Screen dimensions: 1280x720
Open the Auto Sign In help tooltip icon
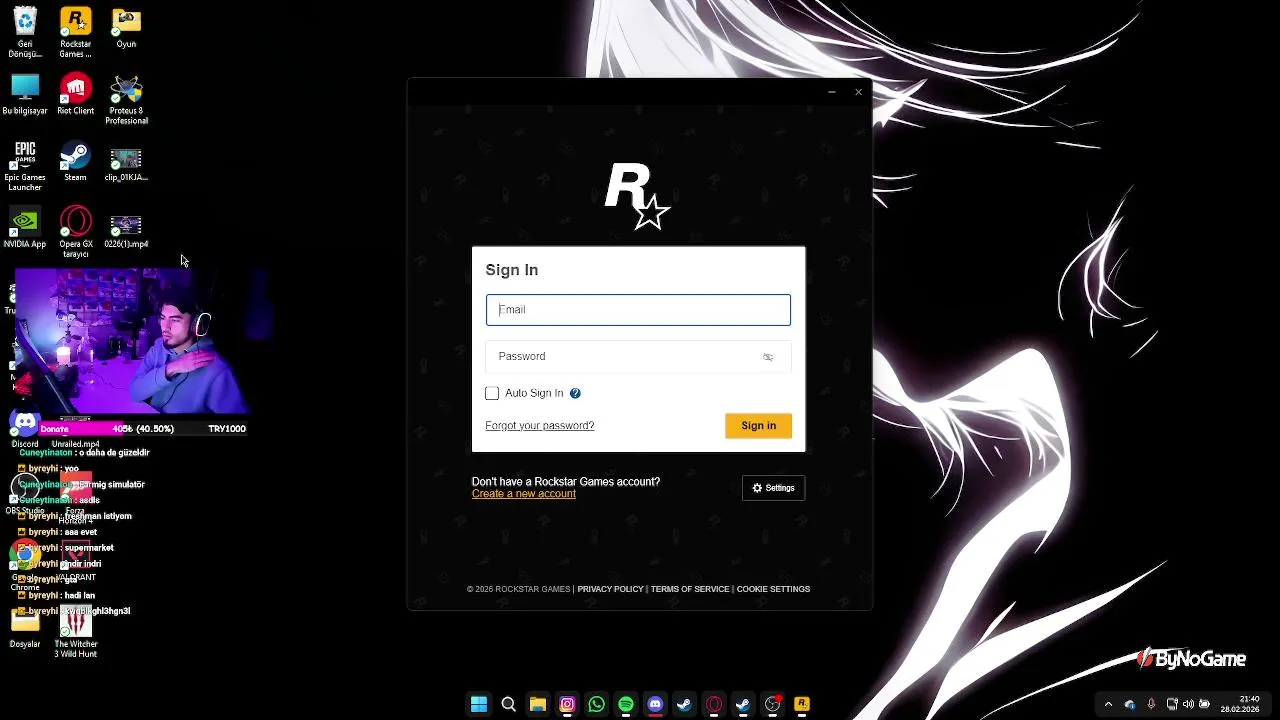(575, 393)
